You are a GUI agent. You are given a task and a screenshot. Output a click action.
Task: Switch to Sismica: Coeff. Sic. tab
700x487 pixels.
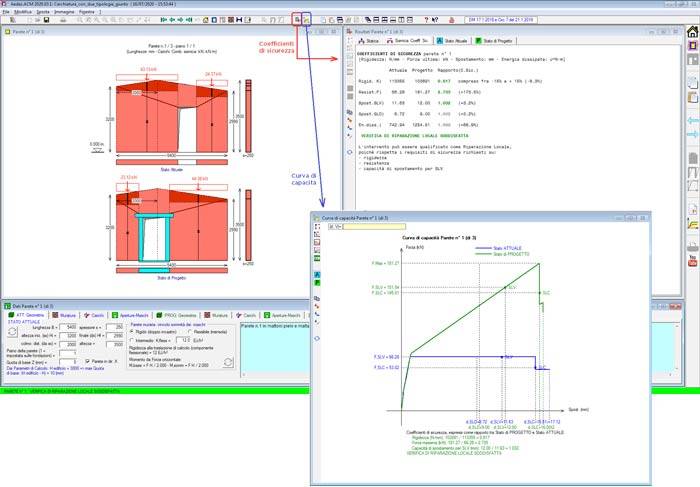point(408,41)
